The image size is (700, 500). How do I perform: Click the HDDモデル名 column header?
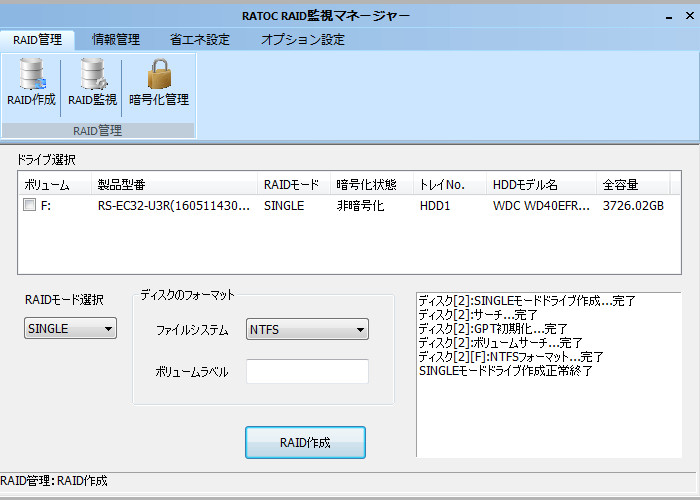click(x=542, y=184)
